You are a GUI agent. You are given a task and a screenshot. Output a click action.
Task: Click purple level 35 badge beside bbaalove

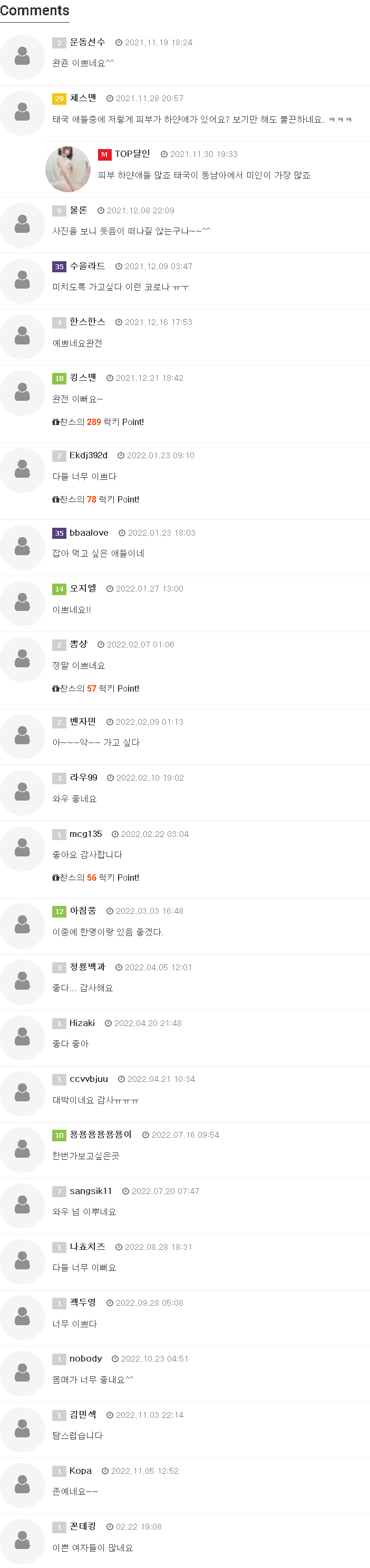pos(59,533)
